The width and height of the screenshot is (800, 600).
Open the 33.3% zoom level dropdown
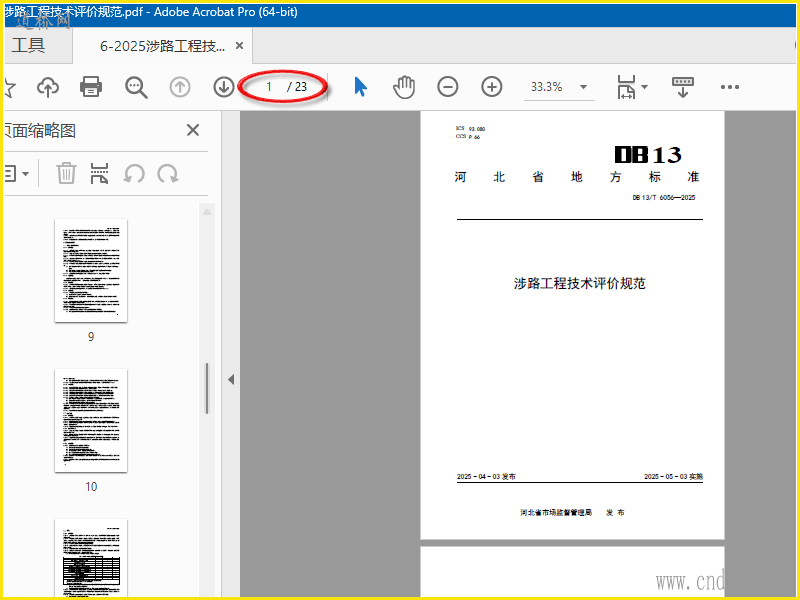[x=559, y=87]
